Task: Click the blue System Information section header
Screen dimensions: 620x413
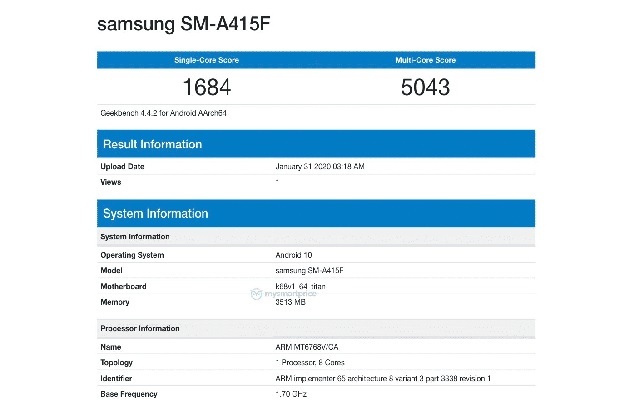Action: (316, 214)
